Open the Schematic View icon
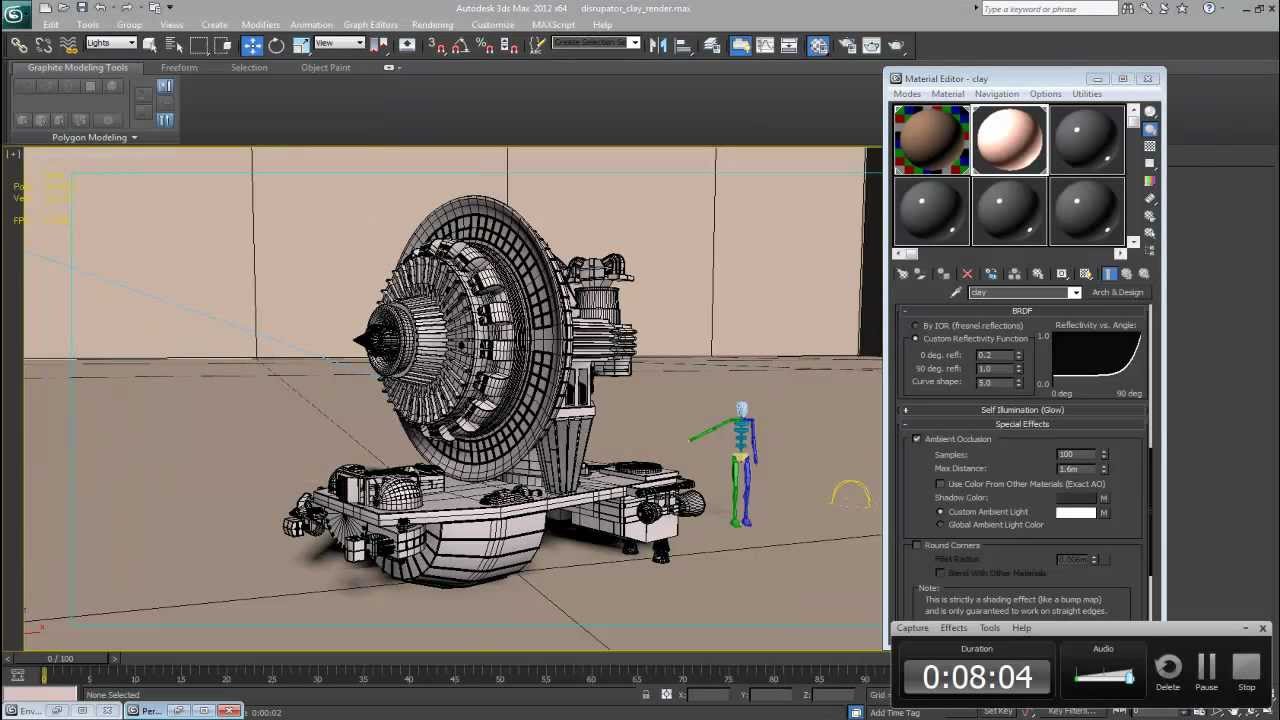Screen dimensions: 1280x720 point(789,45)
